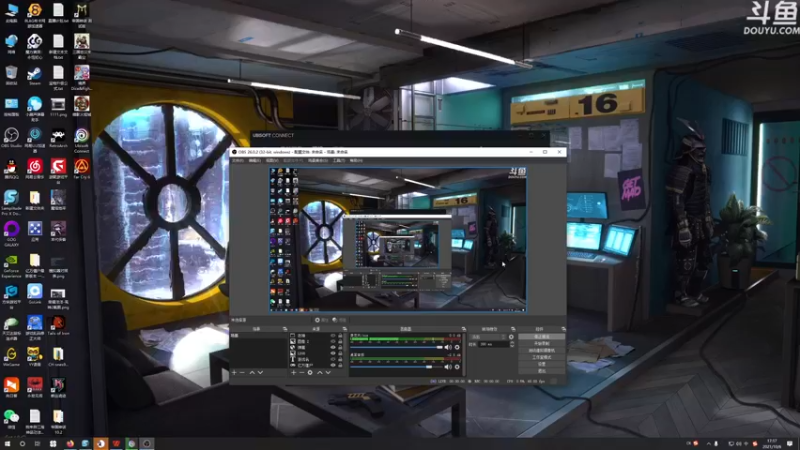
Task: Move scene down in the scenes panel
Action: pyautogui.click(x=260, y=372)
